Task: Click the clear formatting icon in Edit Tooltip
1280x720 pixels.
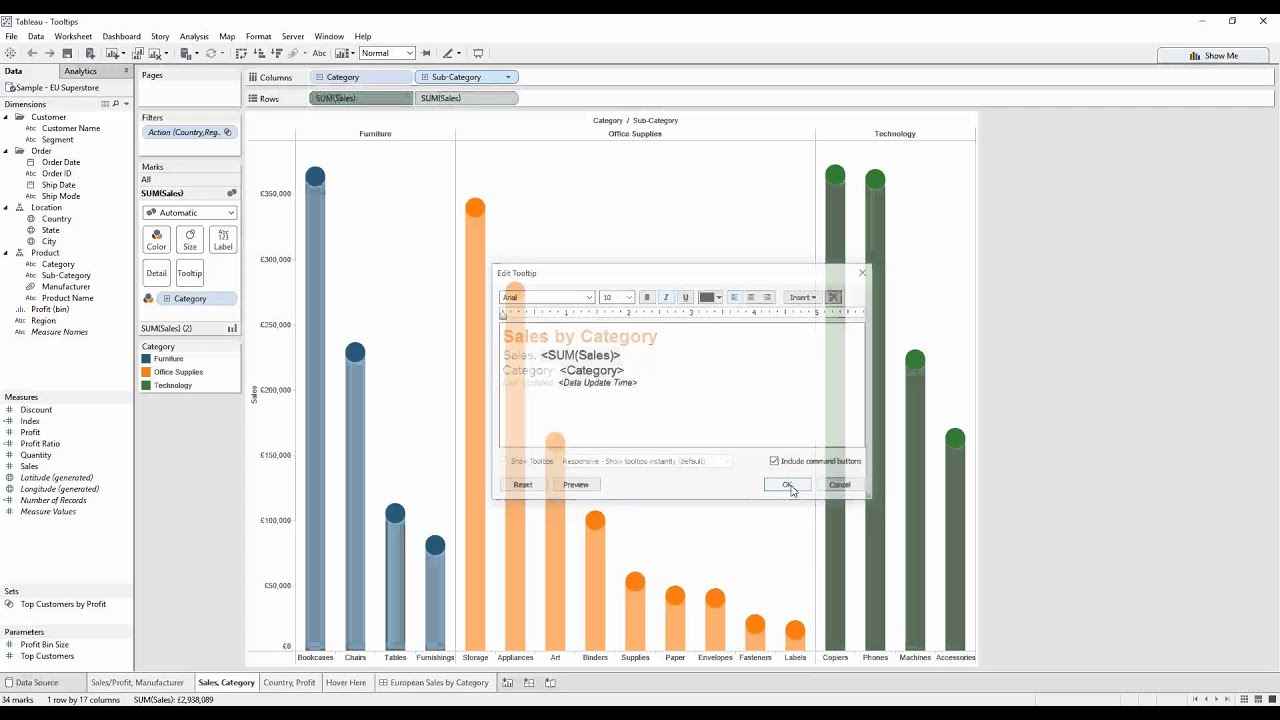Action: [x=834, y=297]
